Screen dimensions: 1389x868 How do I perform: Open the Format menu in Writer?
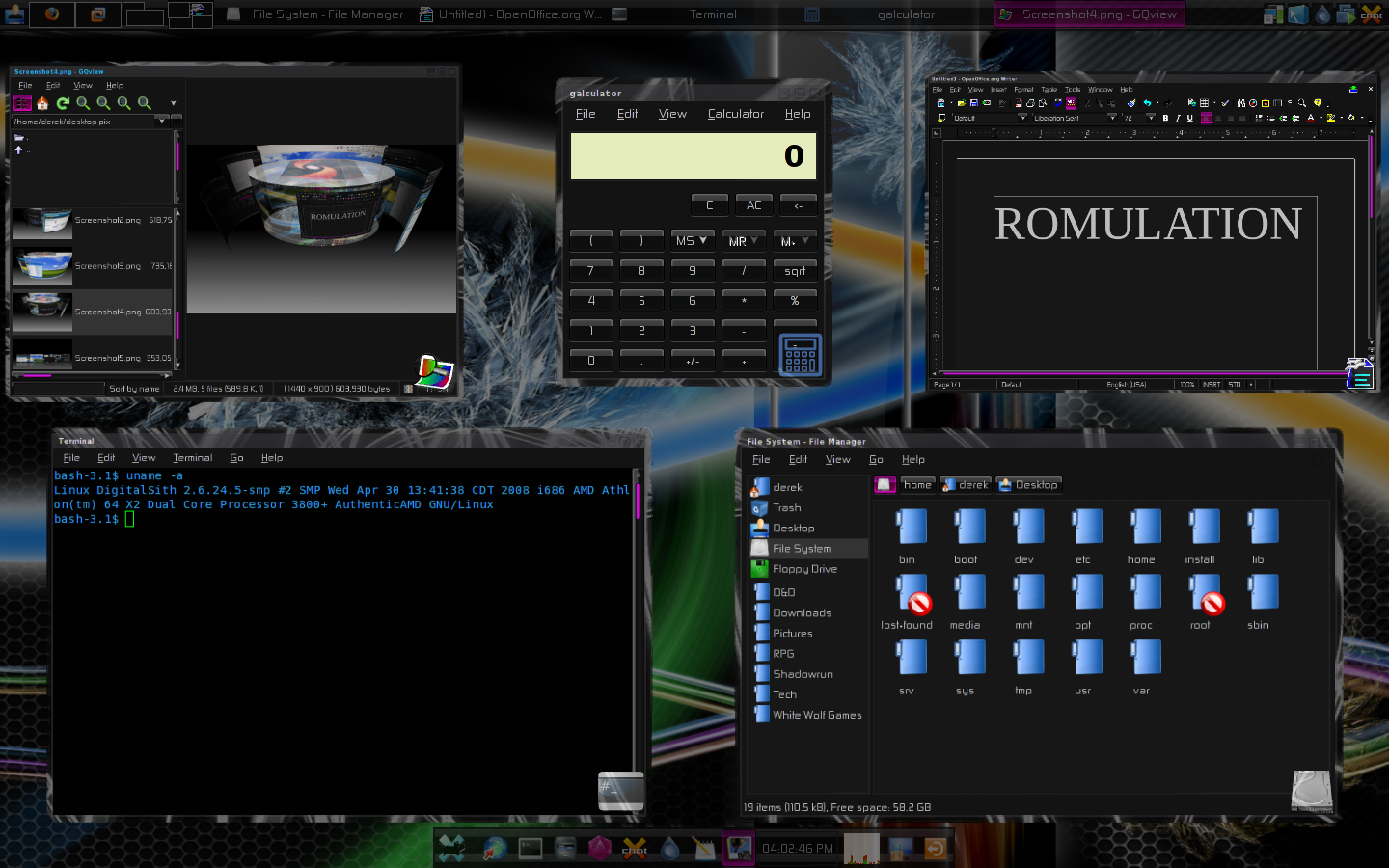point(1023,90)
